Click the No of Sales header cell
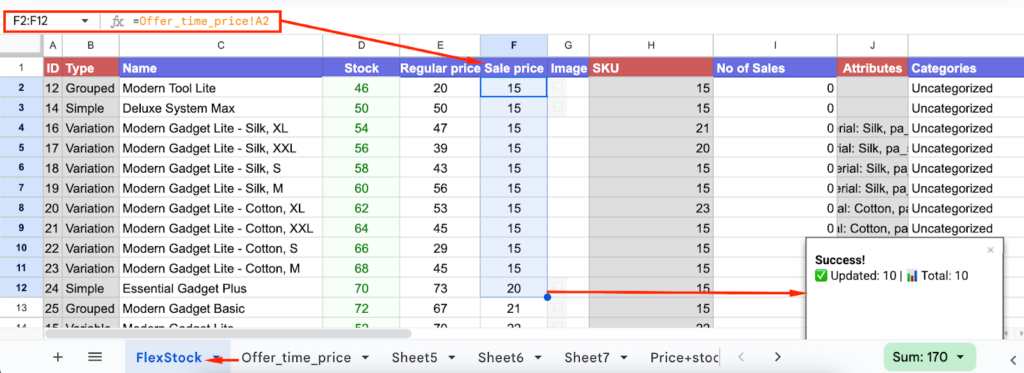The height and width of the screenshot is (373, 1024). 775,68
